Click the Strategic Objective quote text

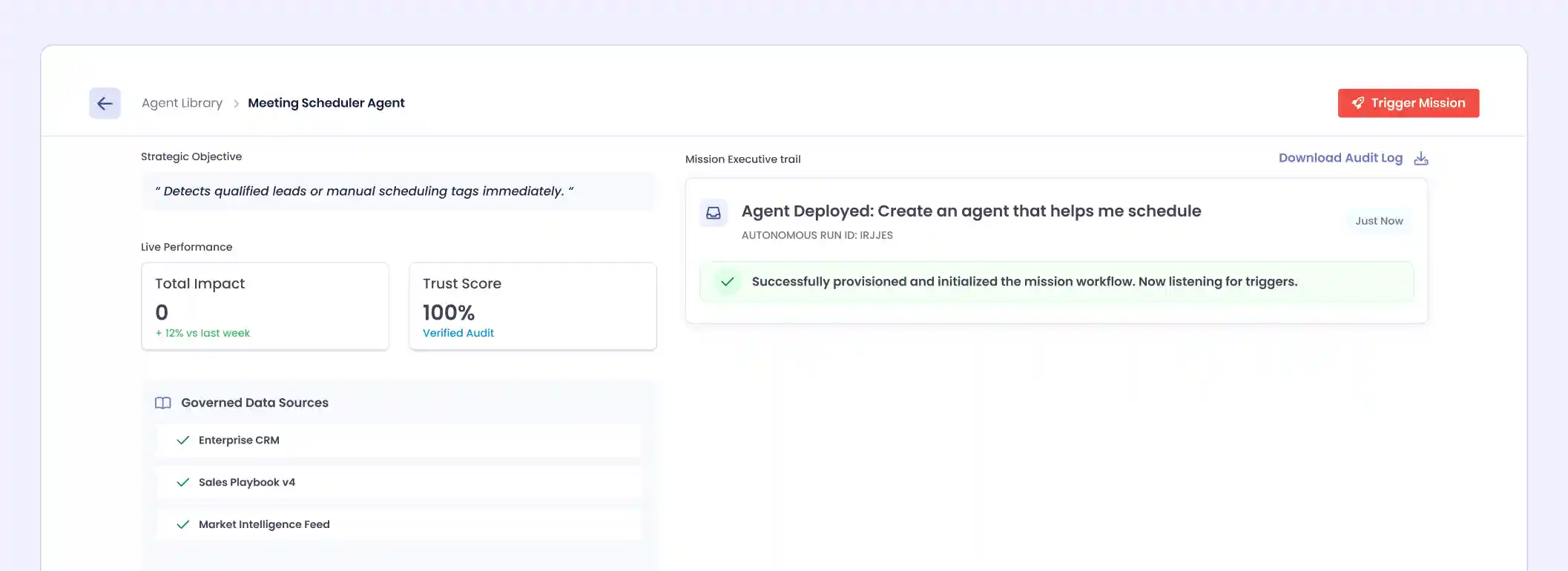point(364,191)
